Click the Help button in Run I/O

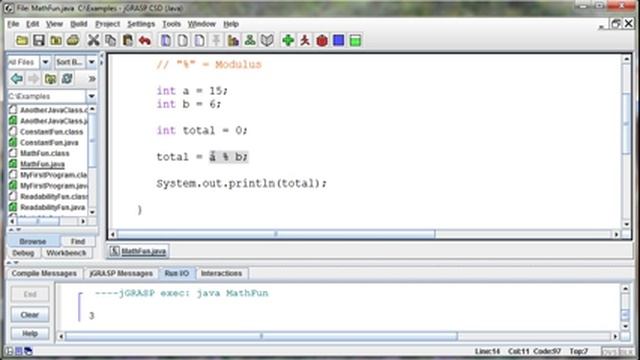pyautogui.click(x=30, y=334)
